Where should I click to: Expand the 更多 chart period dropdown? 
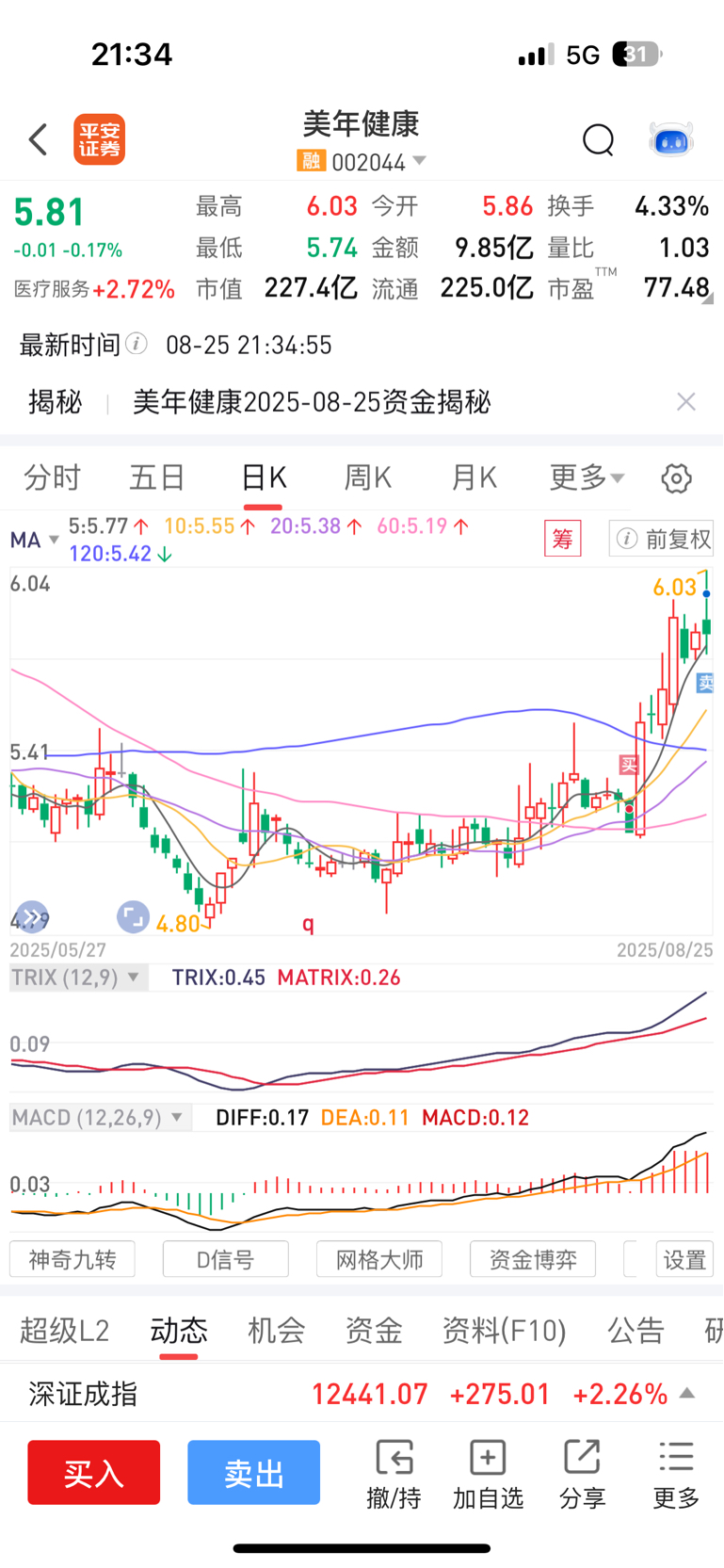(x=587, y=477)
